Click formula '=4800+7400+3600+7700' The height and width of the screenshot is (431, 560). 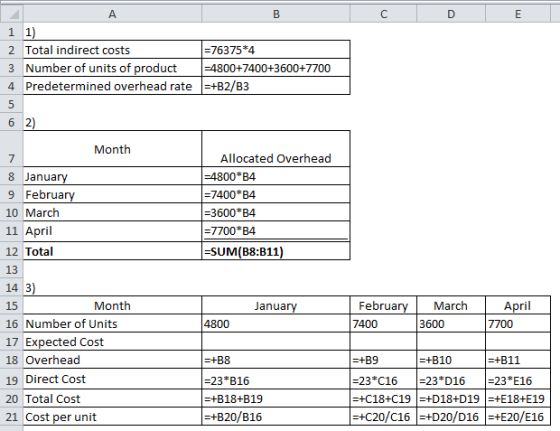(x=276, y=68)
